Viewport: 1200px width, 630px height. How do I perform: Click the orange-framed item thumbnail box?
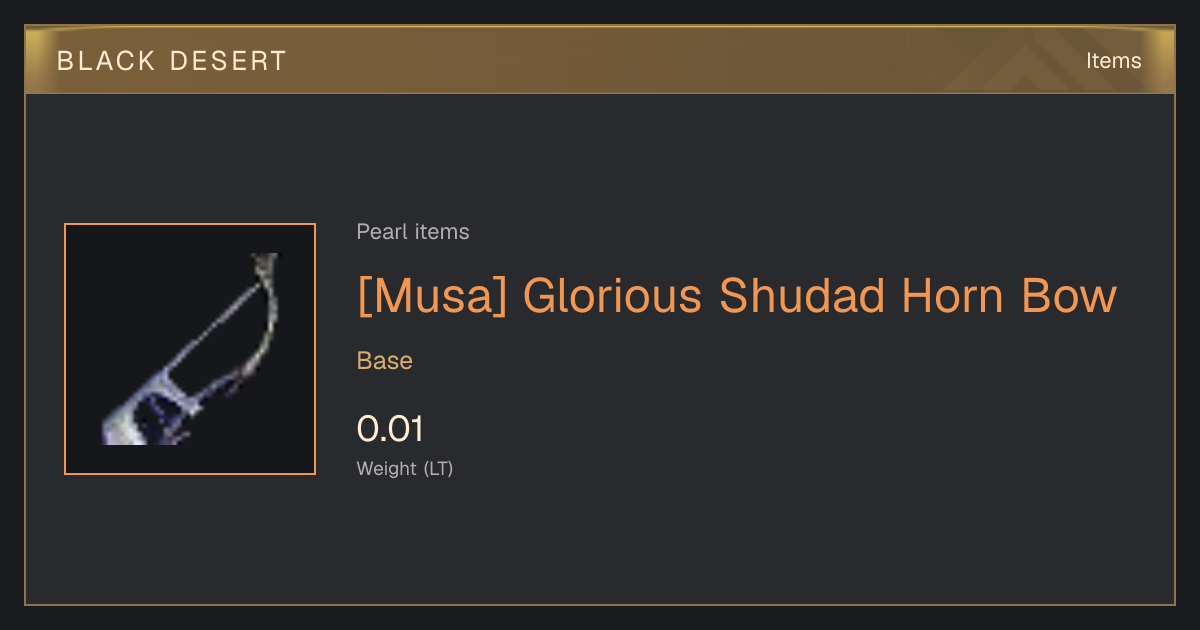(x=190, y=349)
